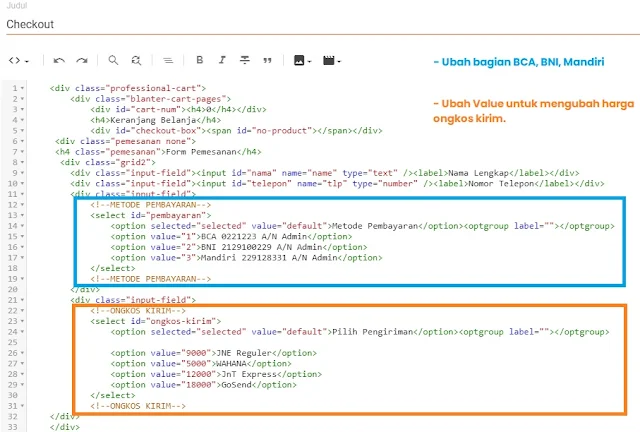Click the line number 33 in gutter
Image resolution: width=640 pixels, height=432 pixels.
click(13, 427)
